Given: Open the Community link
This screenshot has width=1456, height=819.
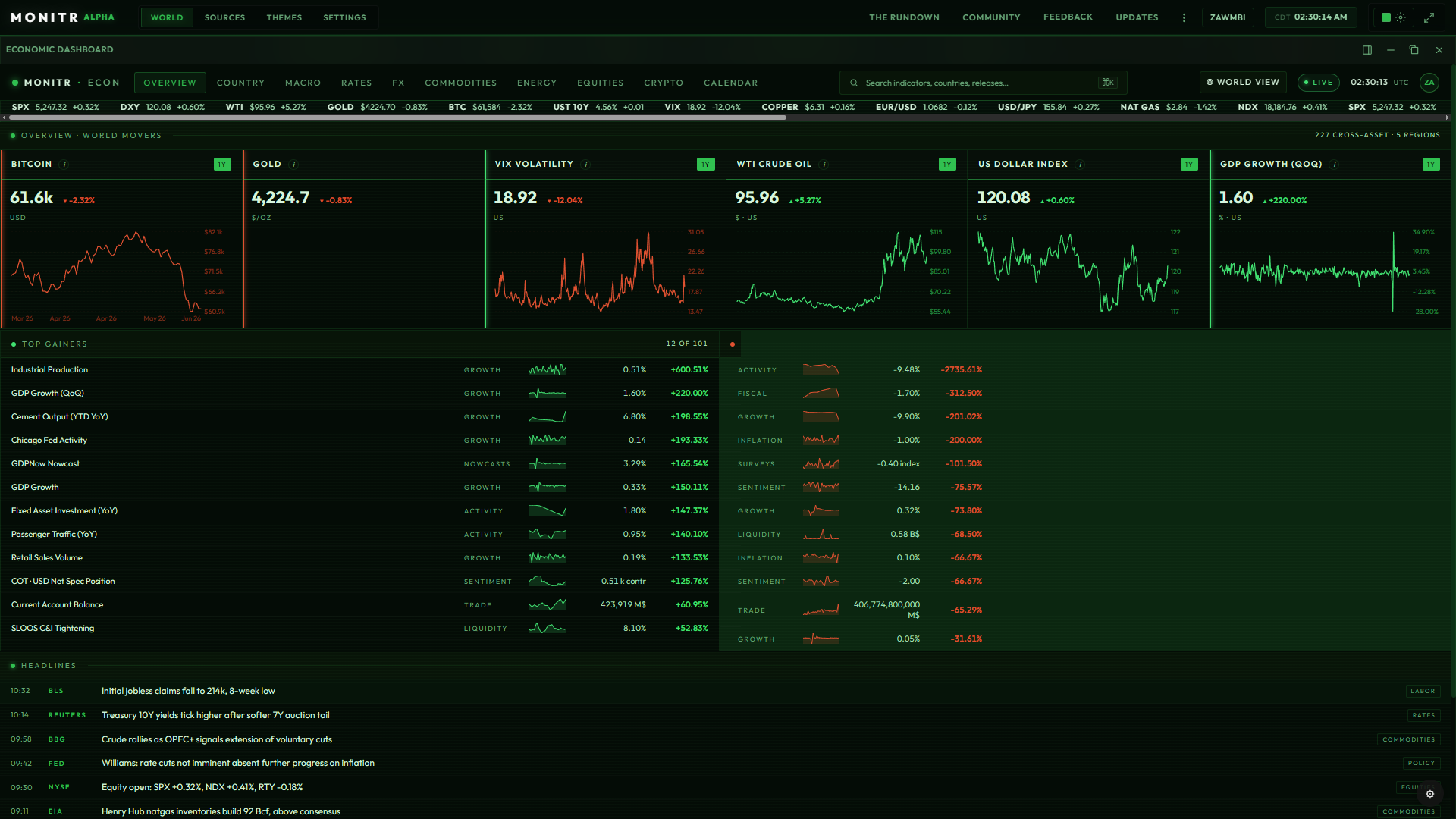Looking at the screenshot, I should click(991, 17).
